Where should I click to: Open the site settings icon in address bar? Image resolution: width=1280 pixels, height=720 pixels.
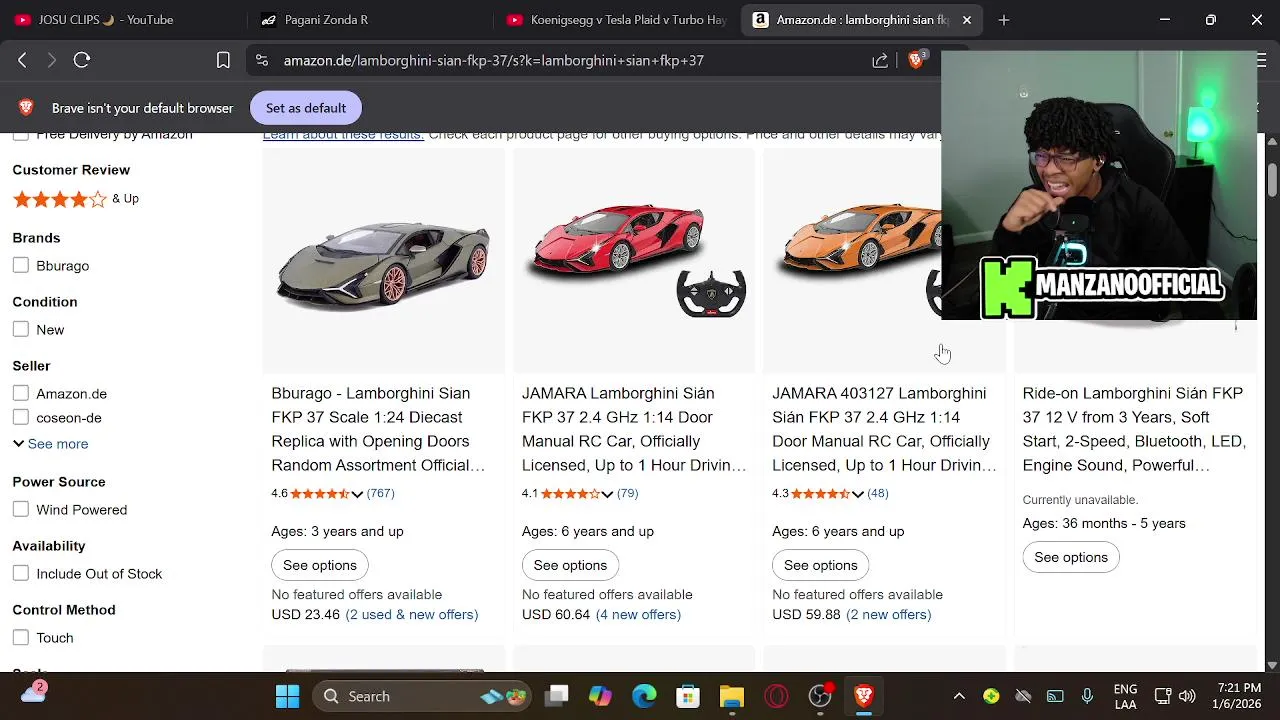(x=262, y=60)
